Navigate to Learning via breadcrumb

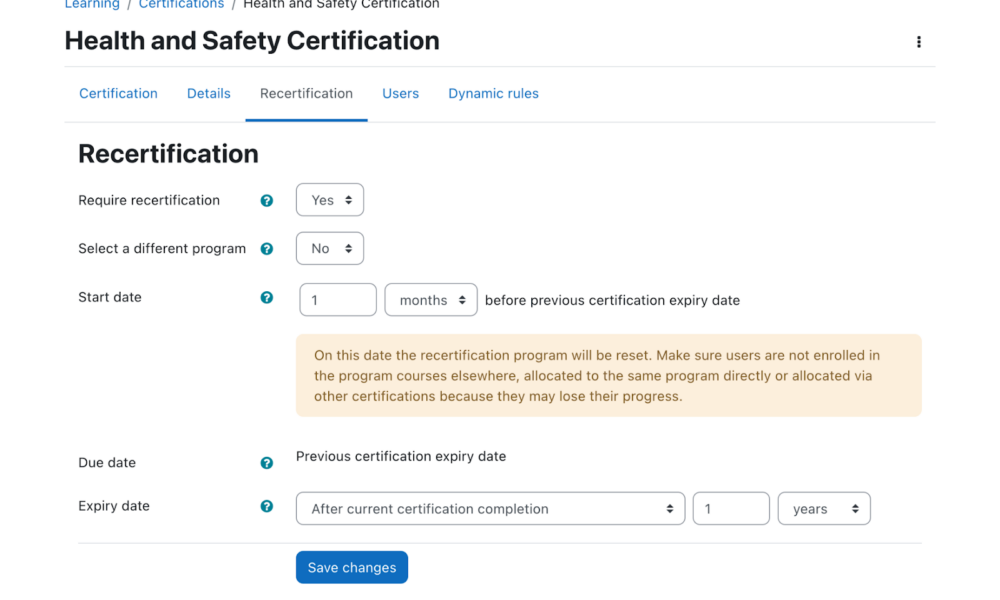pos(91,5)
